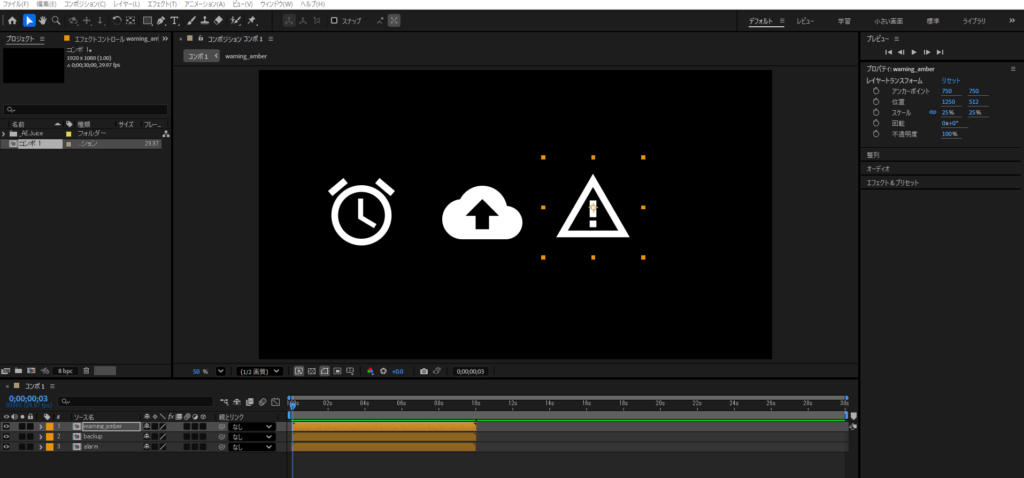Click the trash icon in the Project panel
Viewport: 1024px width, 478px height.
pos(86,370)
